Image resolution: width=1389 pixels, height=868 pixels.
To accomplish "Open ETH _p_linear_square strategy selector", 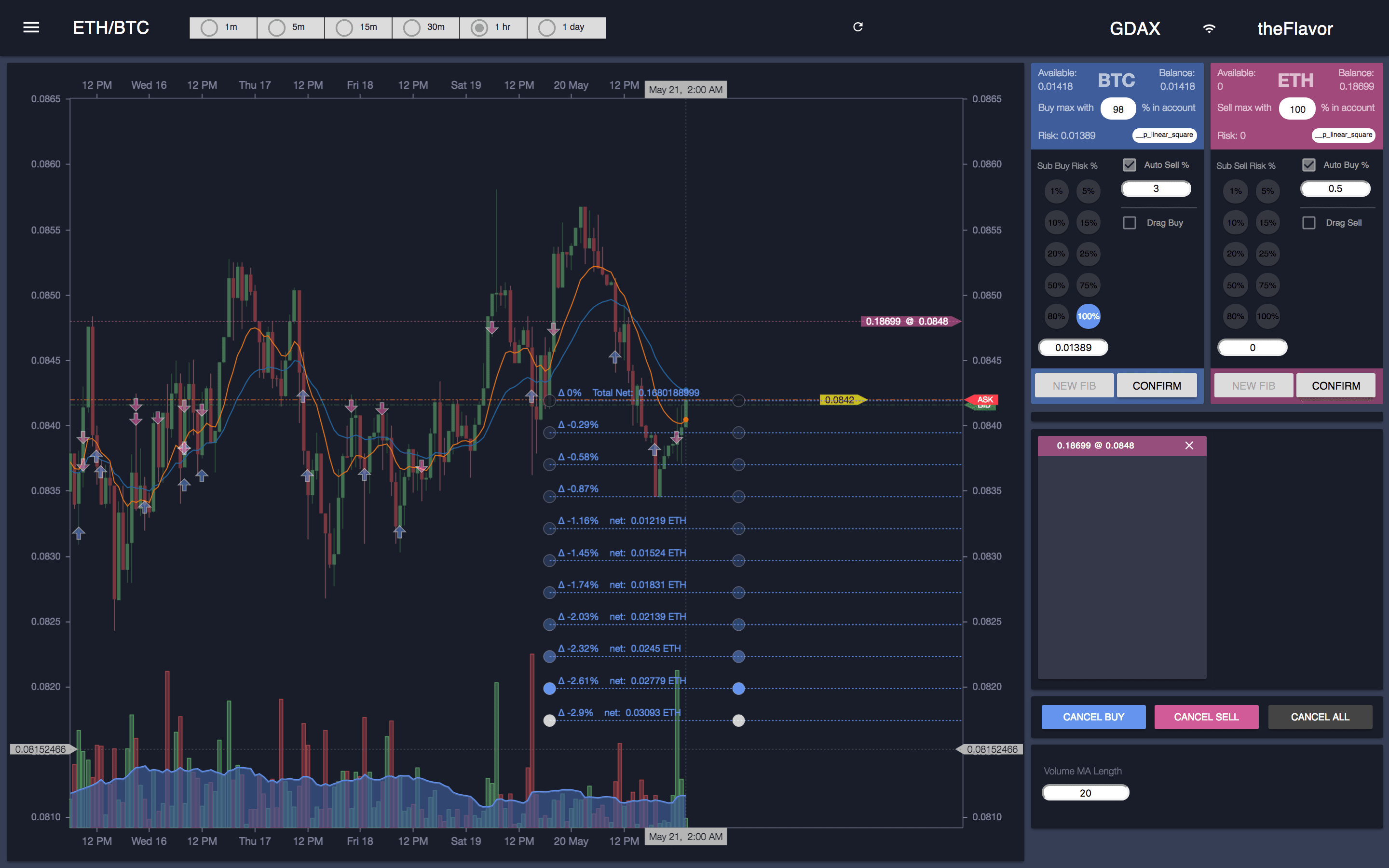I will (1343, 135).
